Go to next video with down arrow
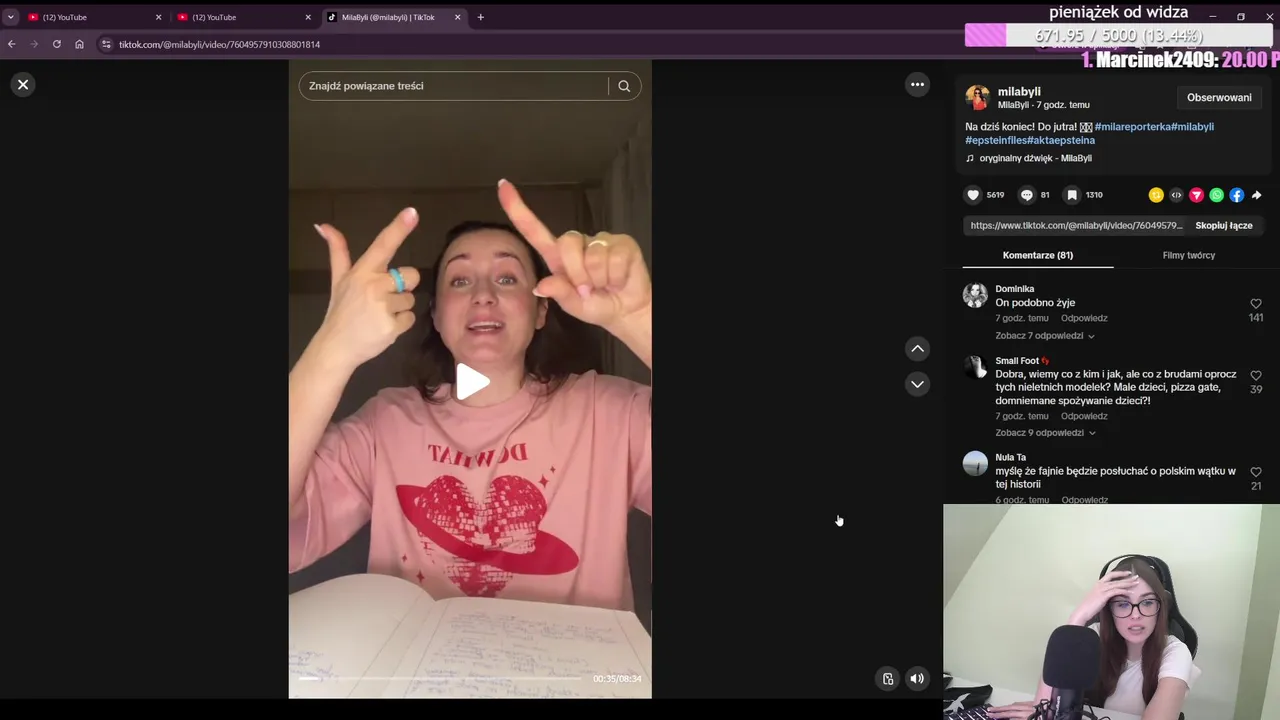1280x720 pixels. tap(917, 384)
